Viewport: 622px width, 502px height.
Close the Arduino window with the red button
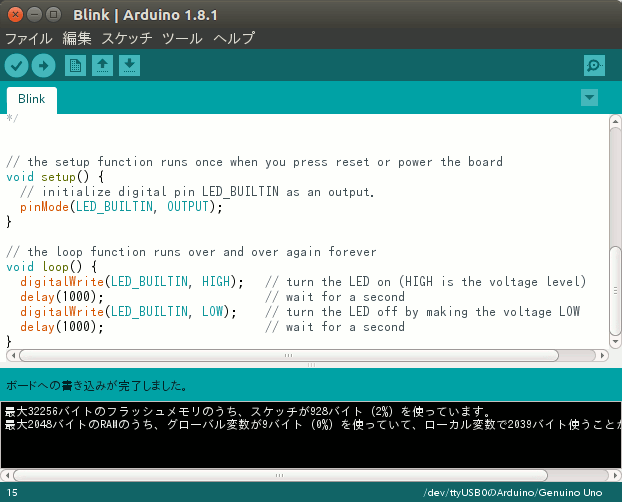(15, 15)
